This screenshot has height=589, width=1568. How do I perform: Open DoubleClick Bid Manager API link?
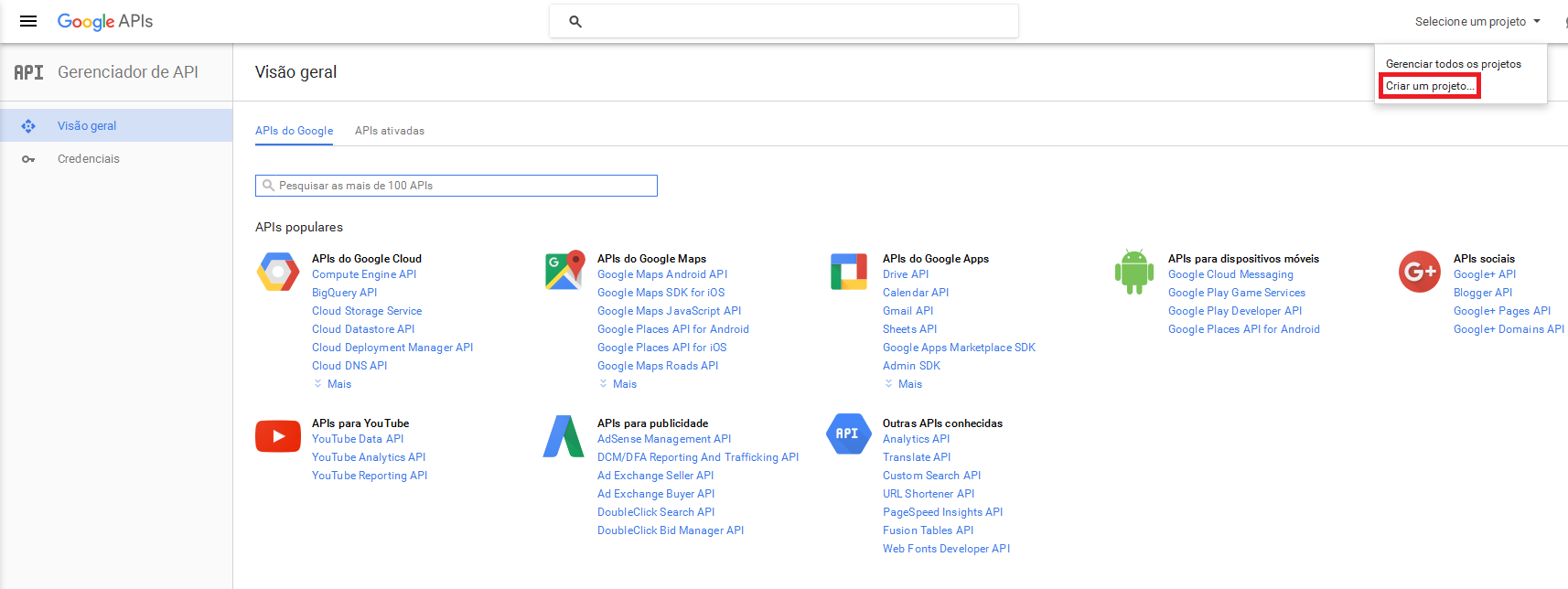[x=671, y=530]
